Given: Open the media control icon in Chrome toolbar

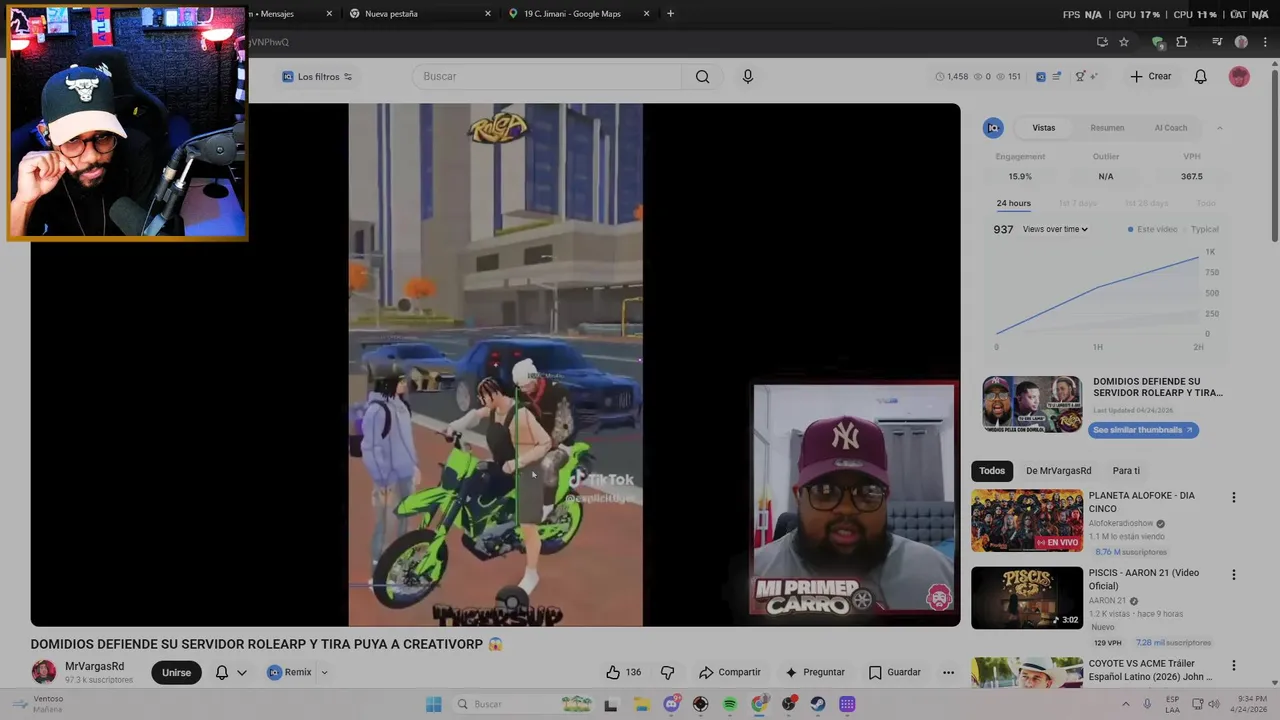Looking at the screenshot, I should point(1217,42).
